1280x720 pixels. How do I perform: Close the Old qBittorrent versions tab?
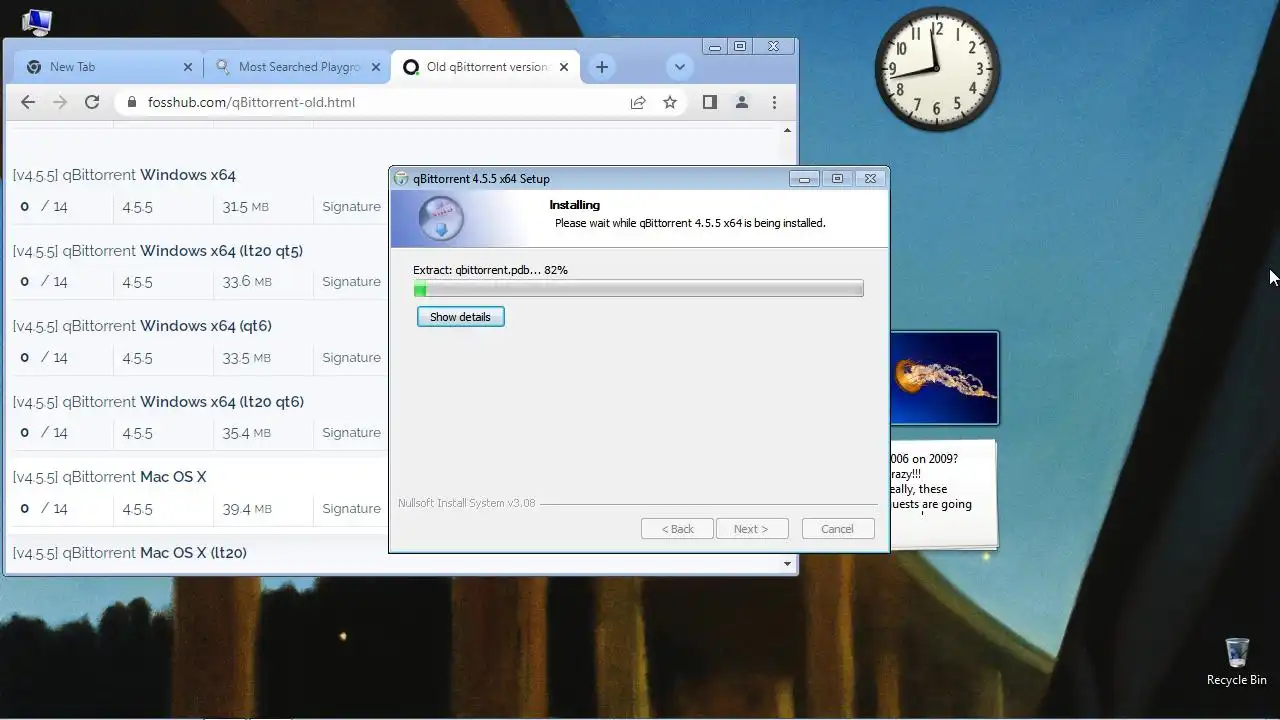point(564,67)
